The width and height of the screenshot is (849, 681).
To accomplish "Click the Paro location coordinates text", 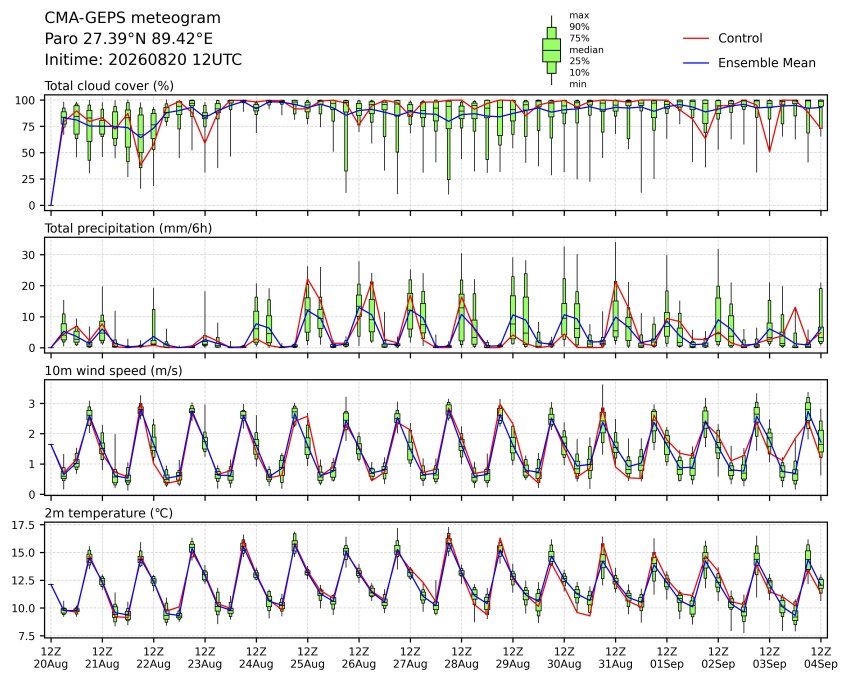I will pyautogui.click(x=128, y=39).
